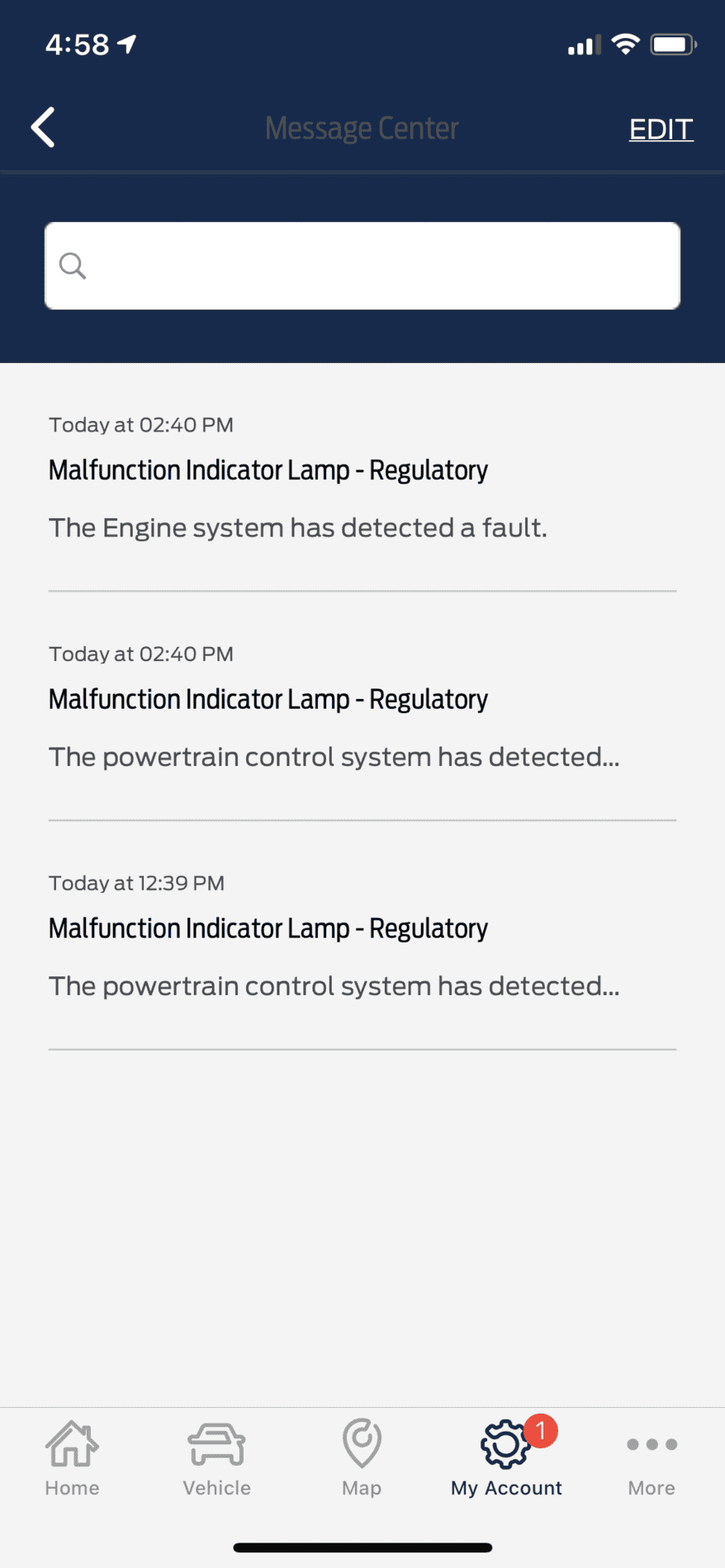Select the Home tab label
The image size is (725, 1568).
pyautogui.click(x=72, y=1488)
